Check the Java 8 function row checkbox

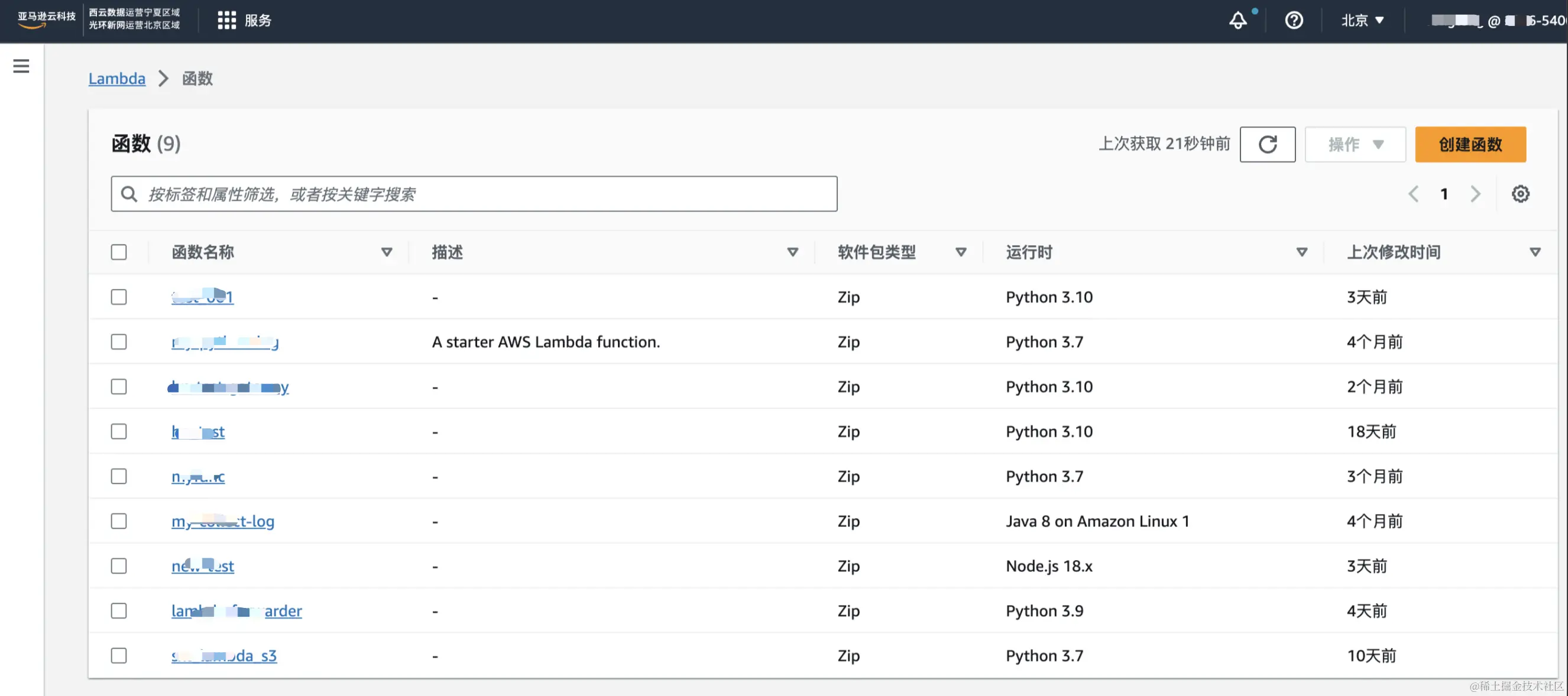(119, 521)
